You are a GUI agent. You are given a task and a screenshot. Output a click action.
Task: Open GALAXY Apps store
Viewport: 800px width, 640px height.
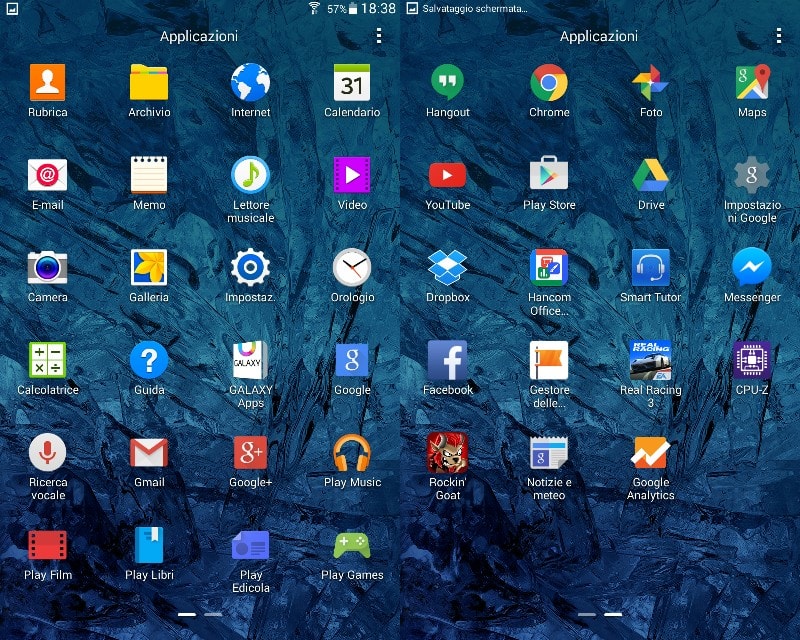click(250, 360)
